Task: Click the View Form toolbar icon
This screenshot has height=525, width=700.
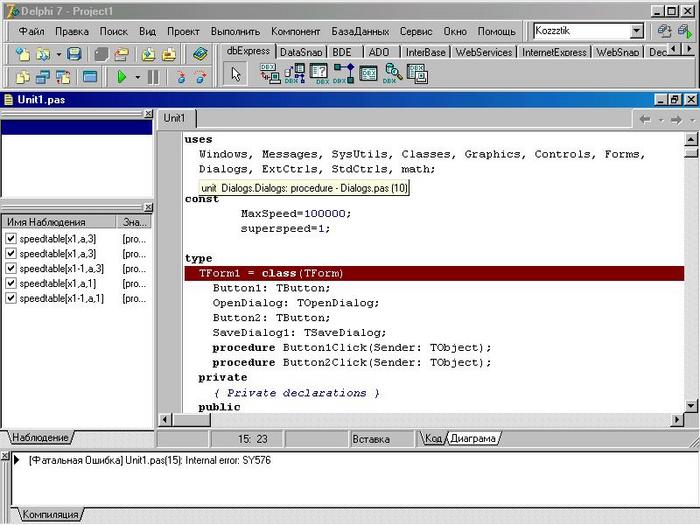Action: coord(43,77)
